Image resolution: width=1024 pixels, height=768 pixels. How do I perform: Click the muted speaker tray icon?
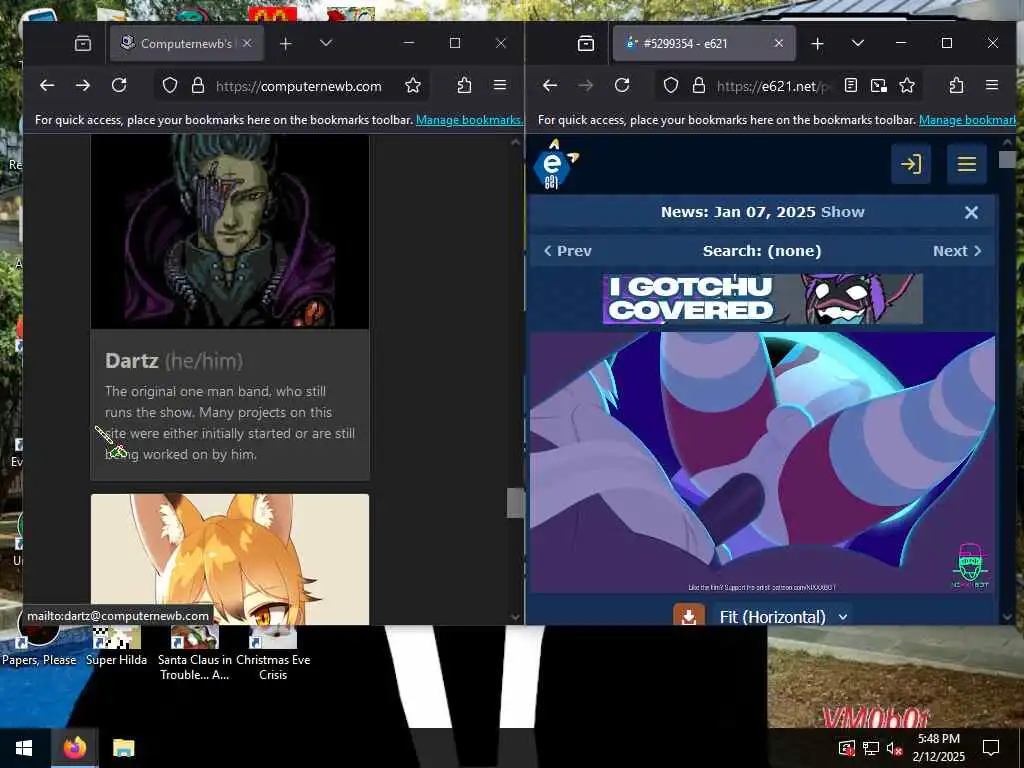895,748
